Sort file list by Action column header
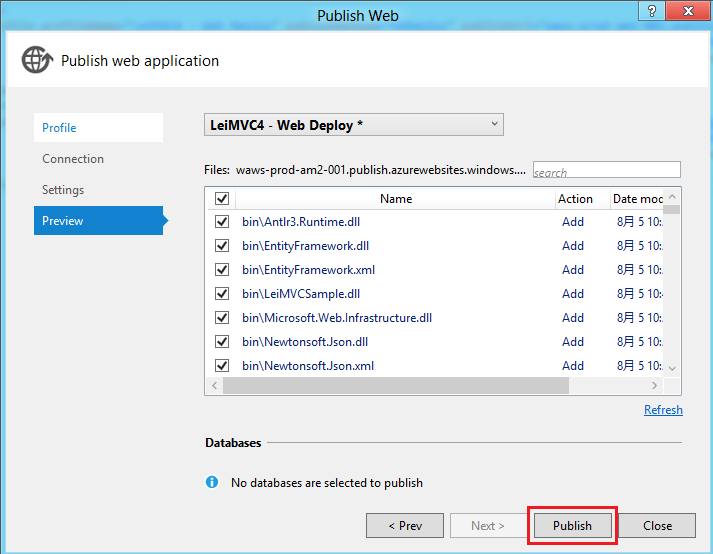This screenshot has height=554, width=713. coord(583,199)
